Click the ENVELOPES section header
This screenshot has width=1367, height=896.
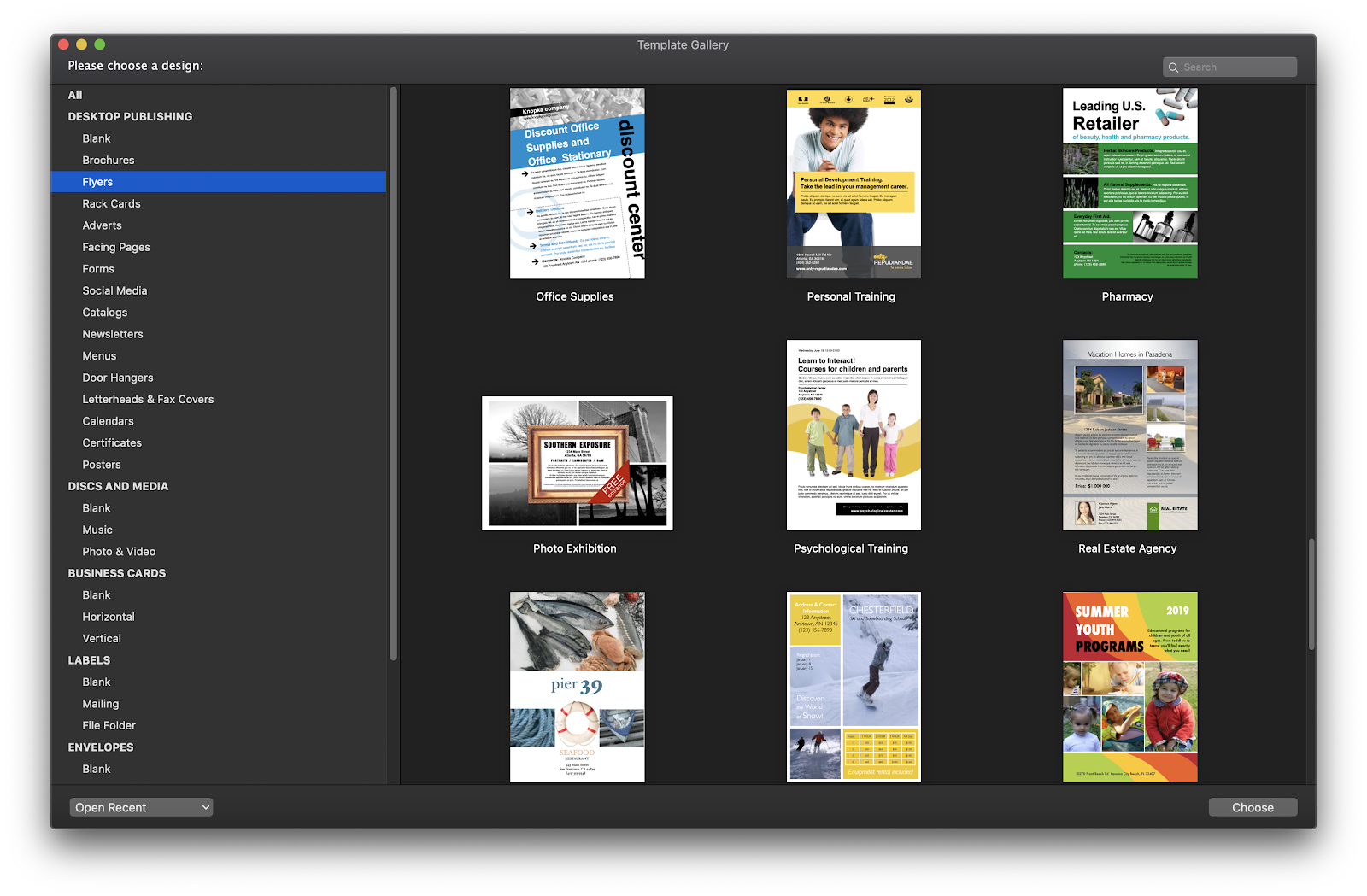pos(101,748)
